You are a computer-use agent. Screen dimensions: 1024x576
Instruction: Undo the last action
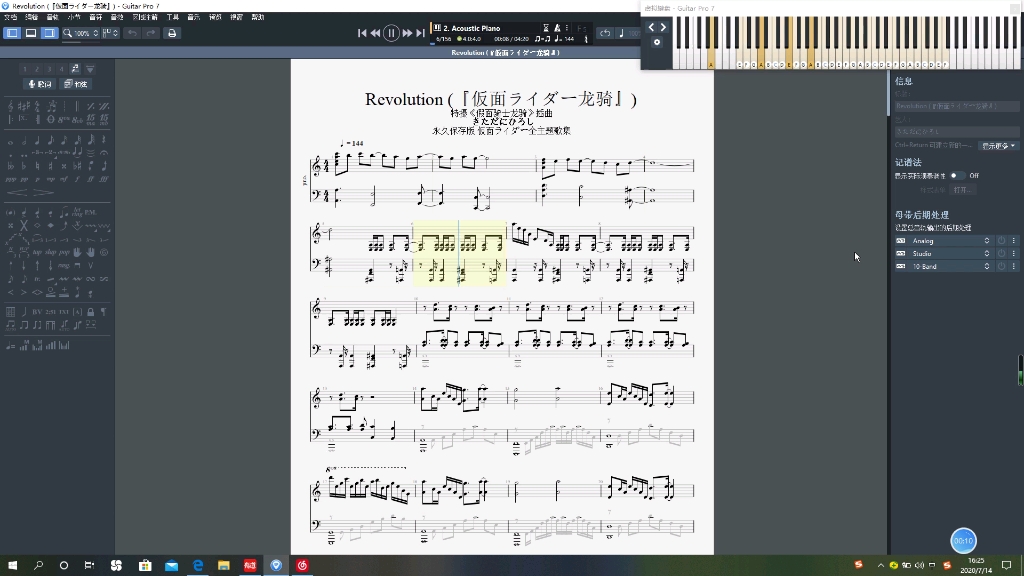[x=133, y=33]
